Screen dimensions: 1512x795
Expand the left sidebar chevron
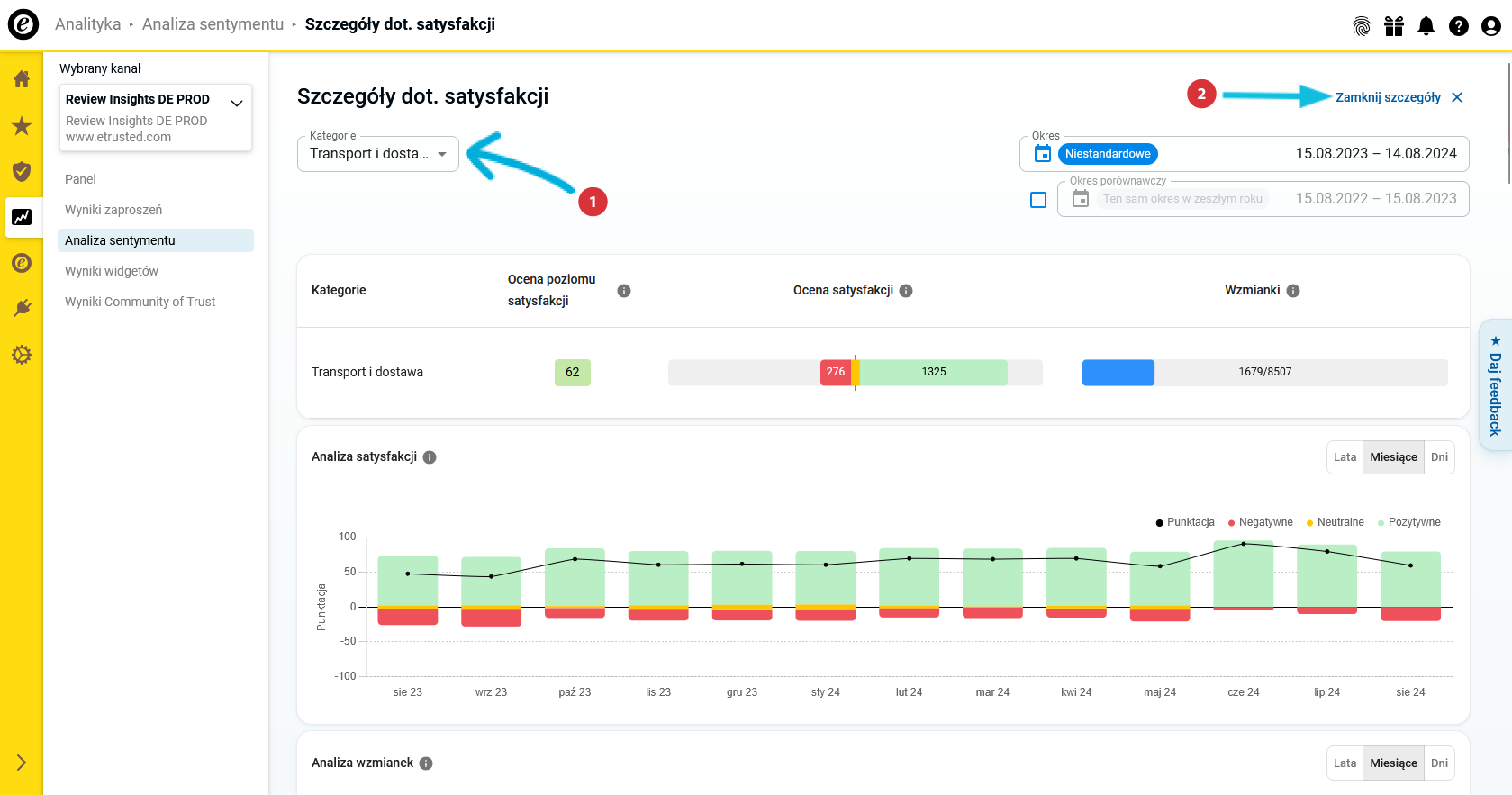[22, 763]
